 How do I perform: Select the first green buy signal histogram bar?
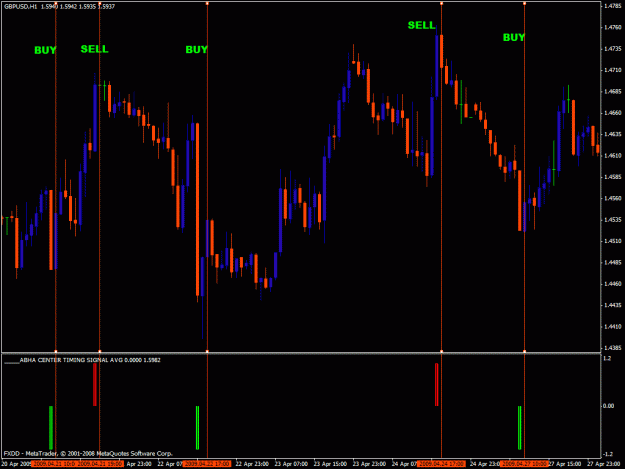pos(51,428)
